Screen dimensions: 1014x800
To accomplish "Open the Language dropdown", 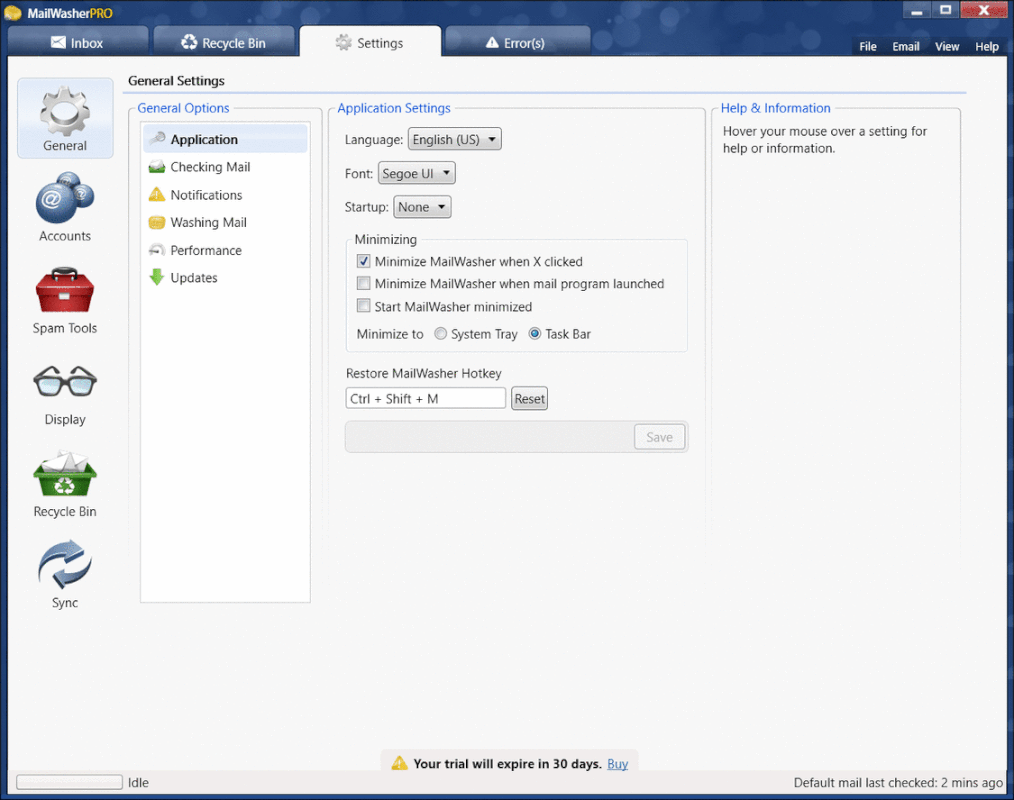I will click(x=455, y=139).
